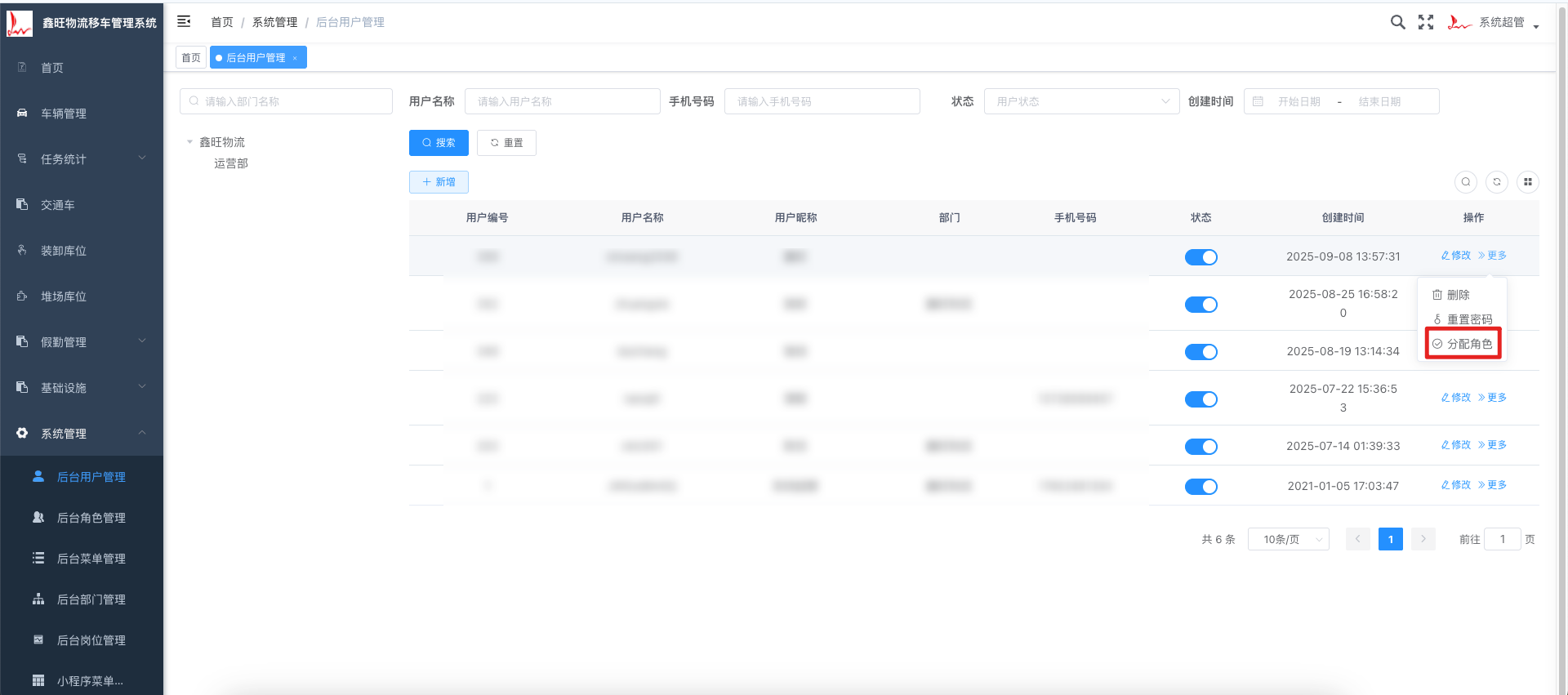Image resolution: width=1568 pixels, height=695 pixels.
Task: Select 后台角色管理 submenu item
Action: pyautogui.click(x=82, y=518)
